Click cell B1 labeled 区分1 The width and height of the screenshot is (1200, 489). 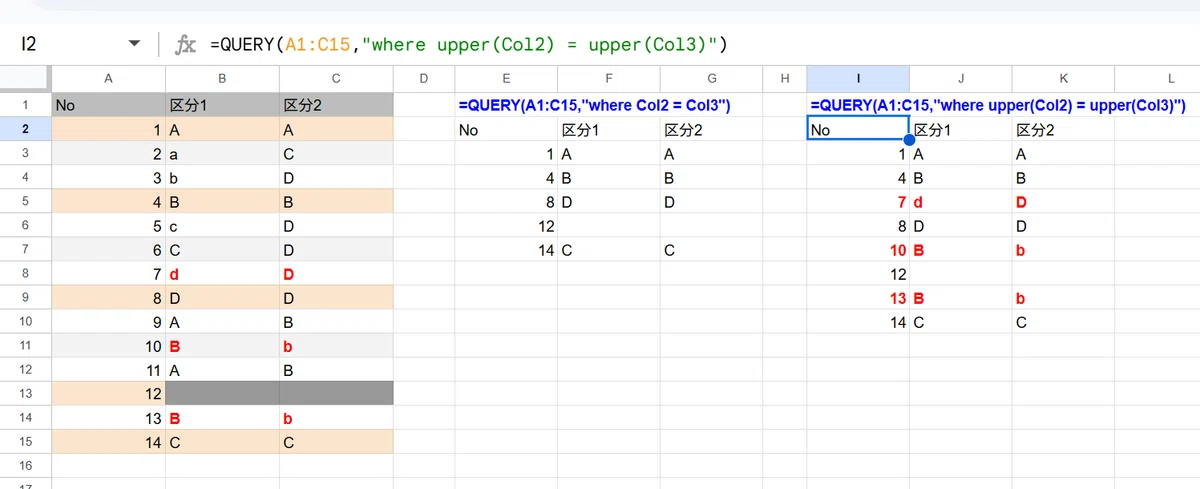tap(222, 105)
